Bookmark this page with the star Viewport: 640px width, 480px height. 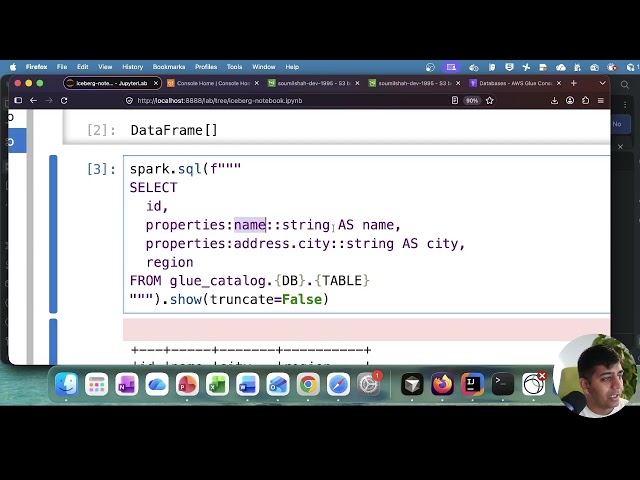(x=490, y=100)
